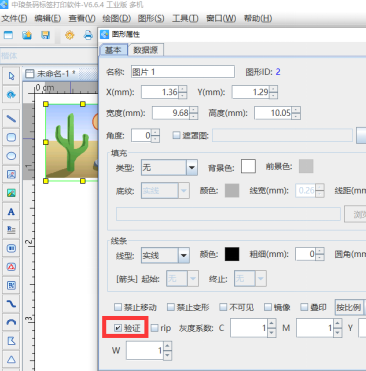Switch to the 数据源 tab
The image size is (366, 371).
pyautogui.click(x=146, y=50)
